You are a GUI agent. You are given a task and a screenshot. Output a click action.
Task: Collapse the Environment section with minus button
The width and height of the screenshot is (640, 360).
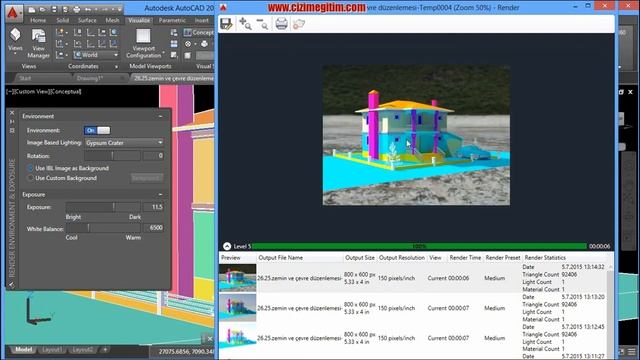pyautogui.click(x=160, y=116)
